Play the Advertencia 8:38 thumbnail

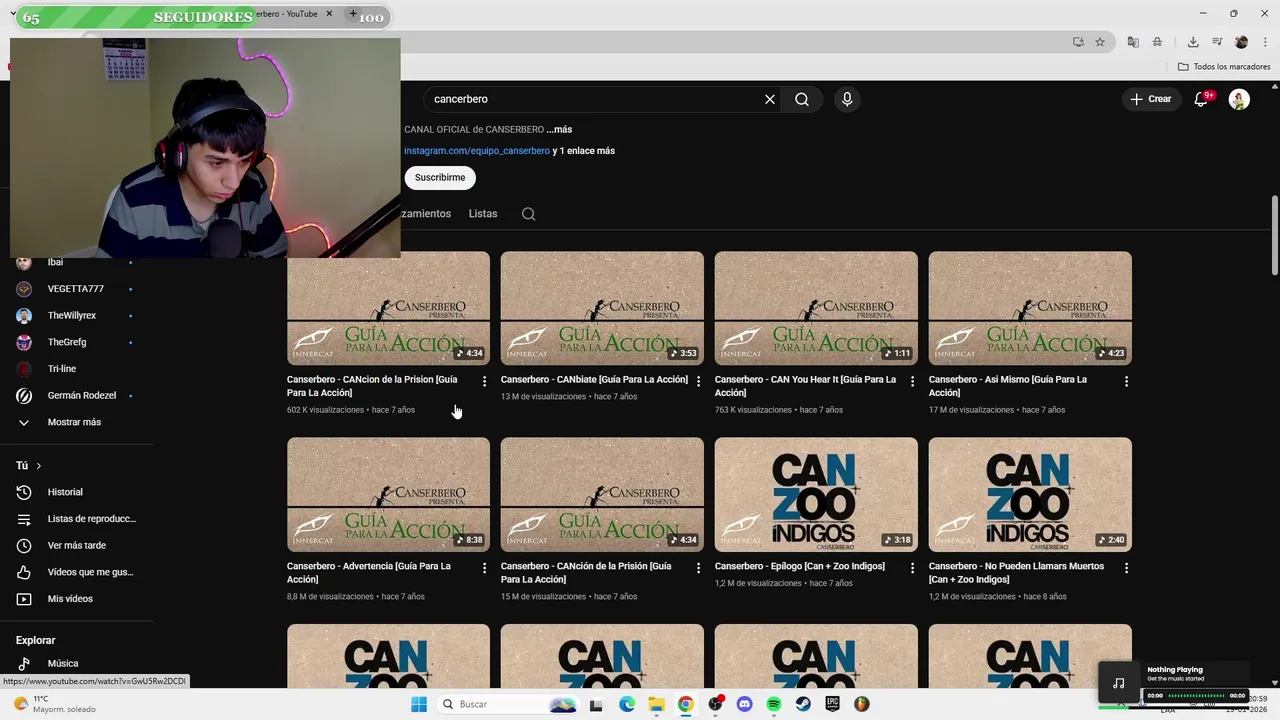point(388,494)
